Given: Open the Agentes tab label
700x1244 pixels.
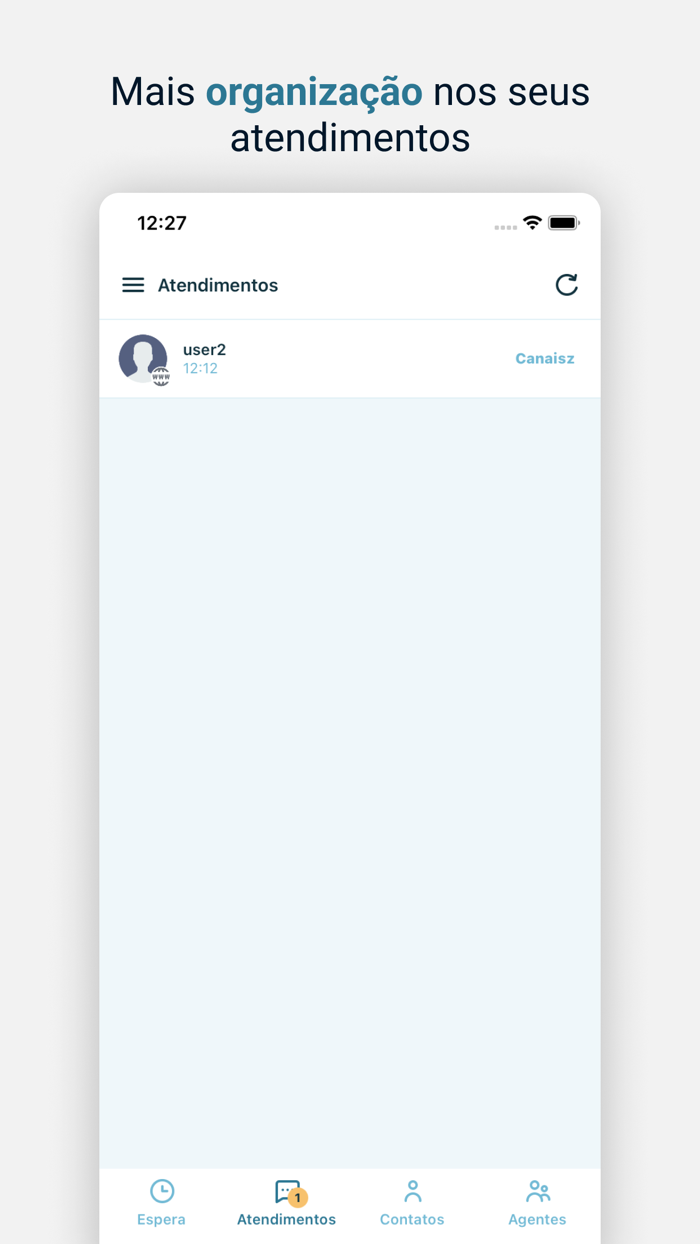Looking at the screenshot, I should 537,1220.
